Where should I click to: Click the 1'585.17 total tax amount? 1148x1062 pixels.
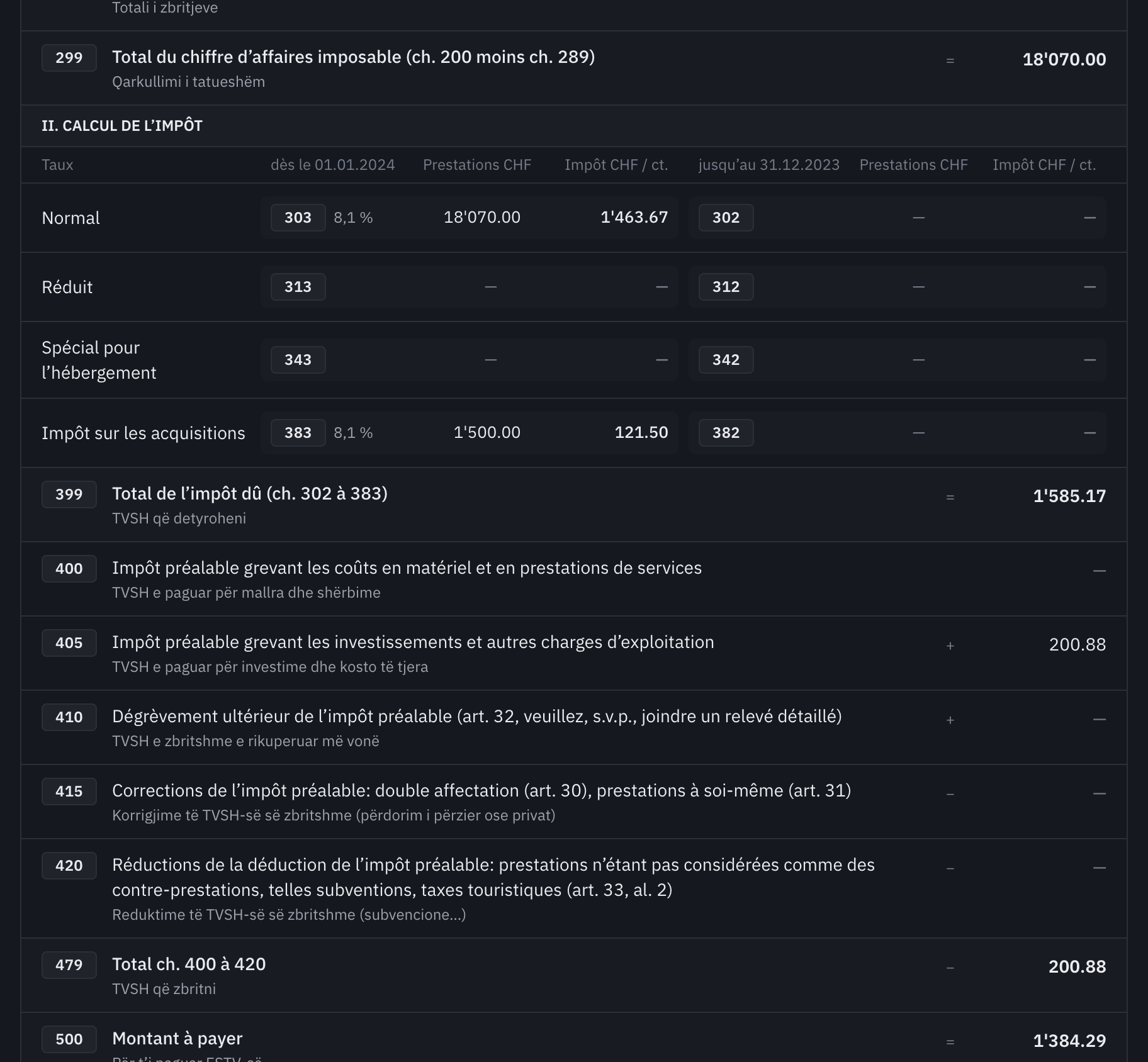point(1069,496)
